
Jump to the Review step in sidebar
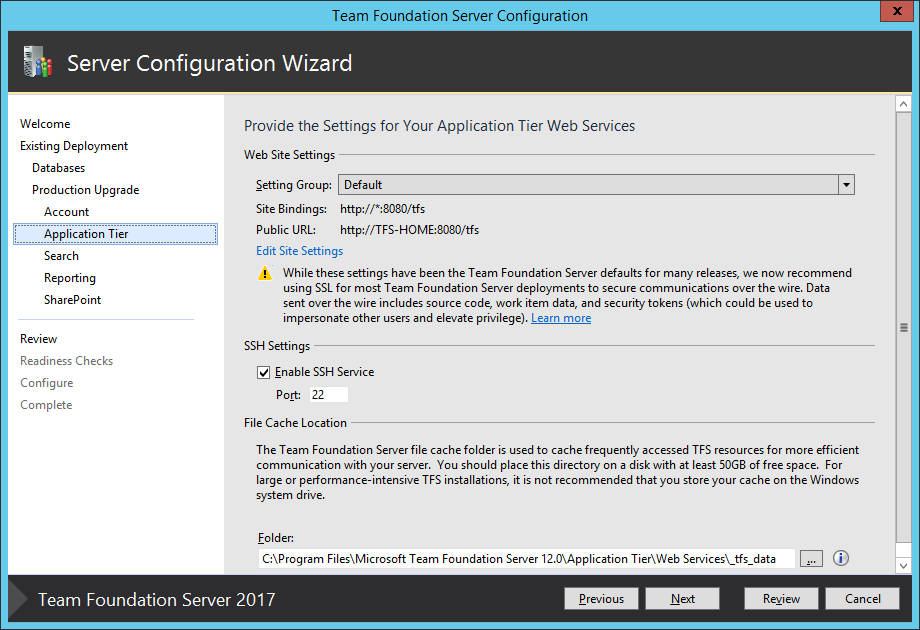point(38,339)
